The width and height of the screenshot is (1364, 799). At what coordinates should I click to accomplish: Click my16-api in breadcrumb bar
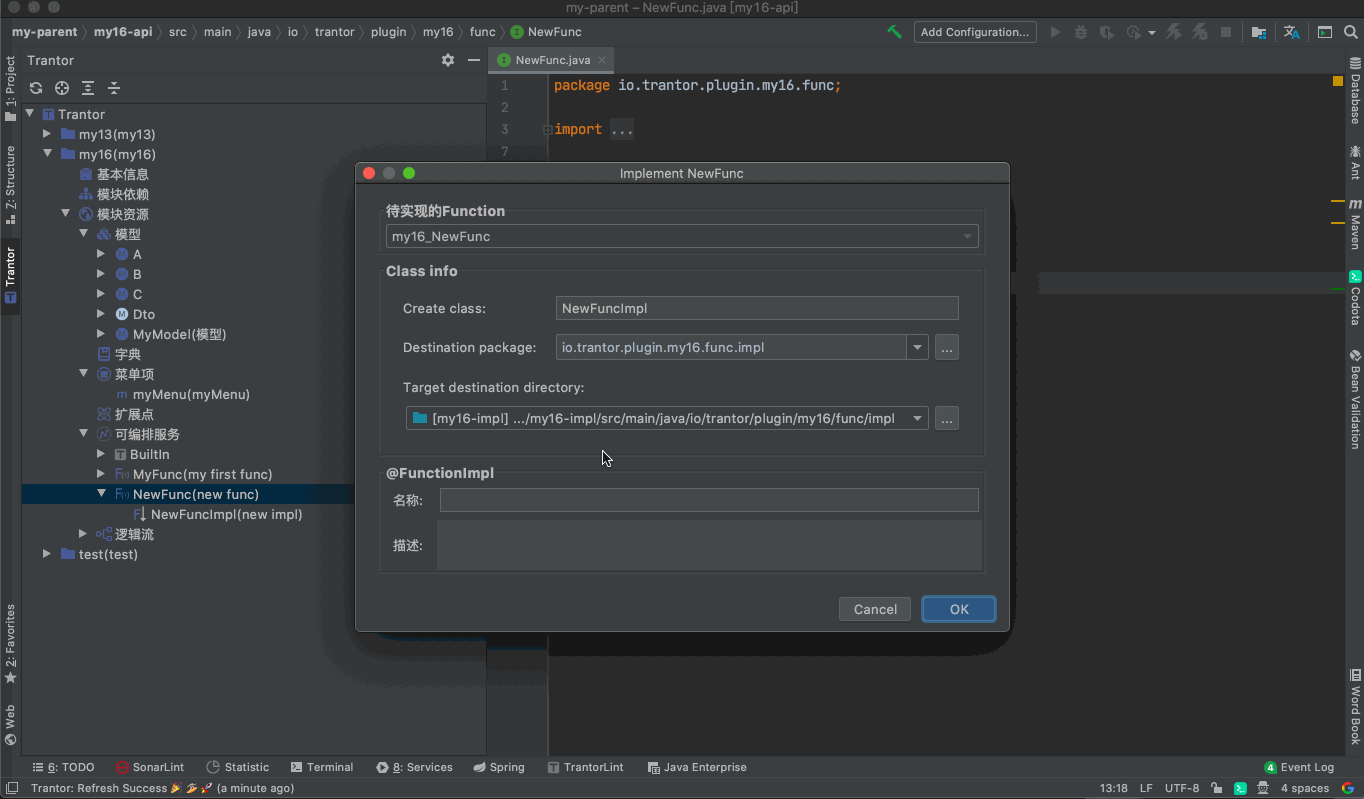tap(123, 32)
